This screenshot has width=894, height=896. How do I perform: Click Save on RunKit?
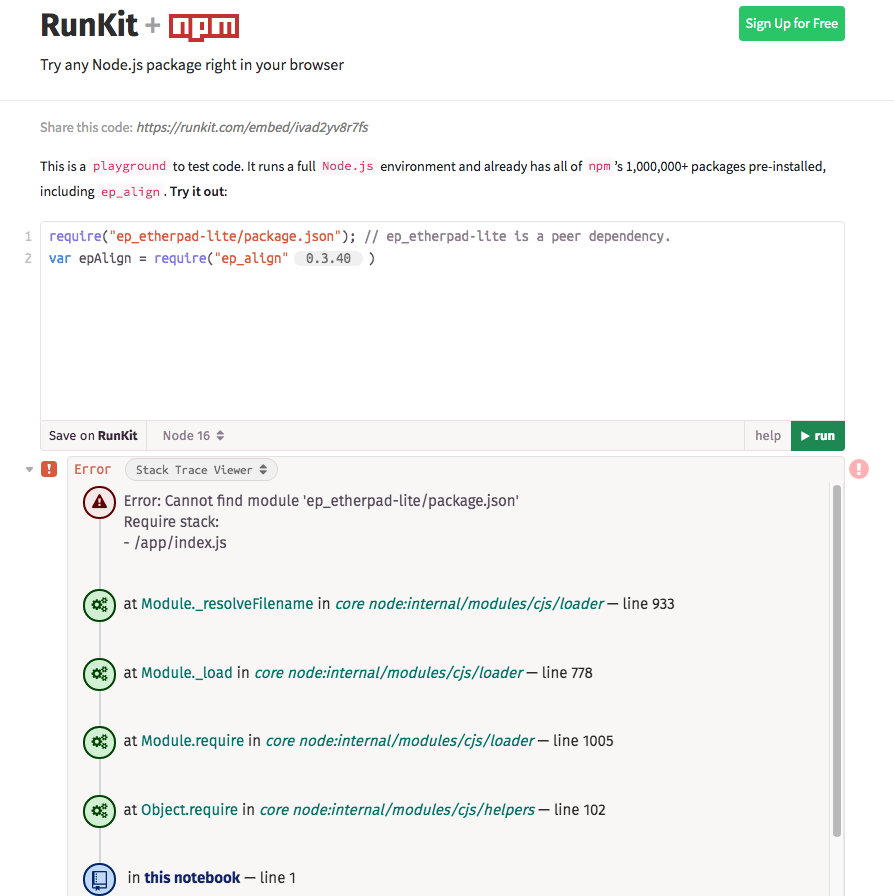(92, 435)
